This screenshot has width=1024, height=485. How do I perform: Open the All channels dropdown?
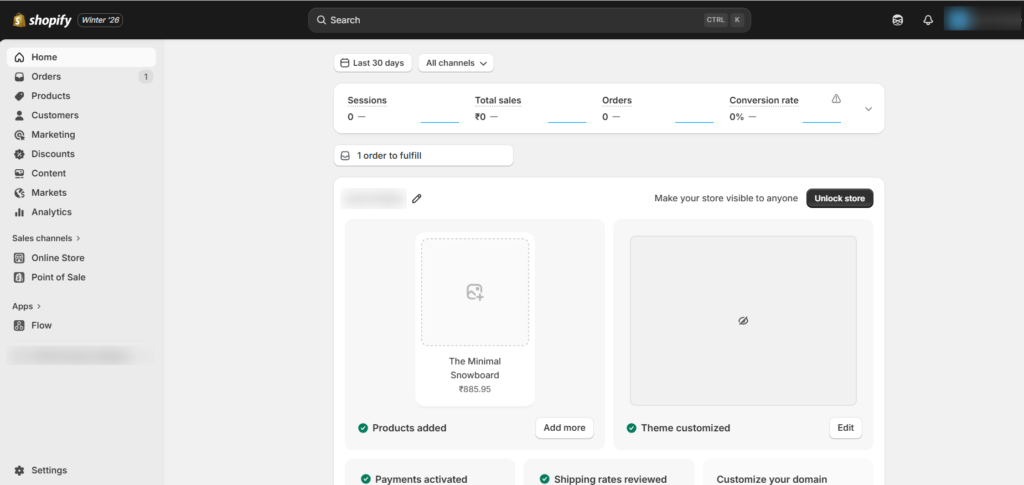[456, 63]
